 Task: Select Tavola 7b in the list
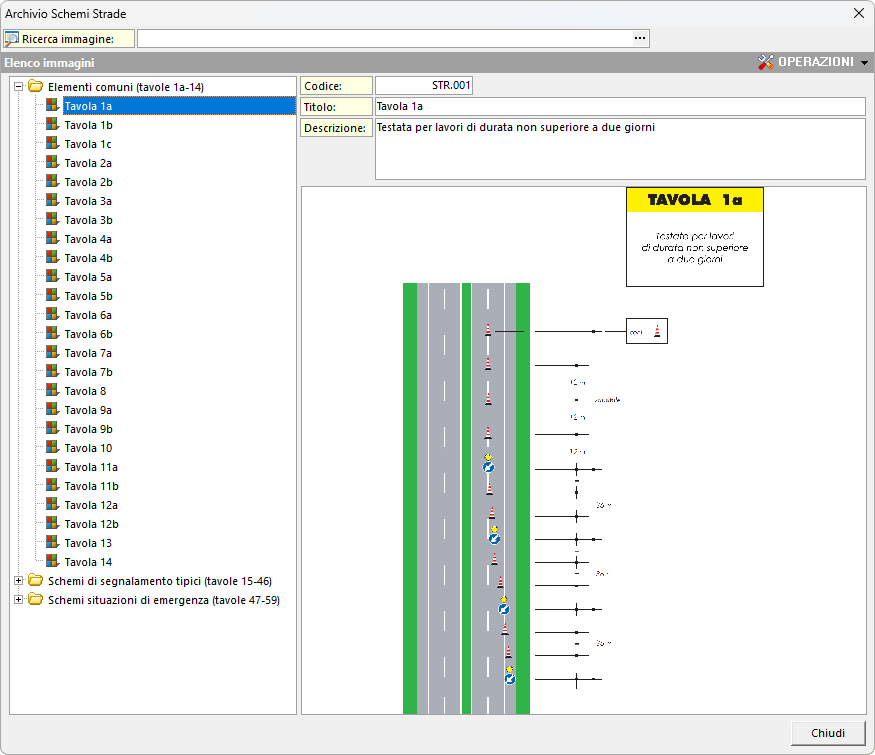click(88, 372)
